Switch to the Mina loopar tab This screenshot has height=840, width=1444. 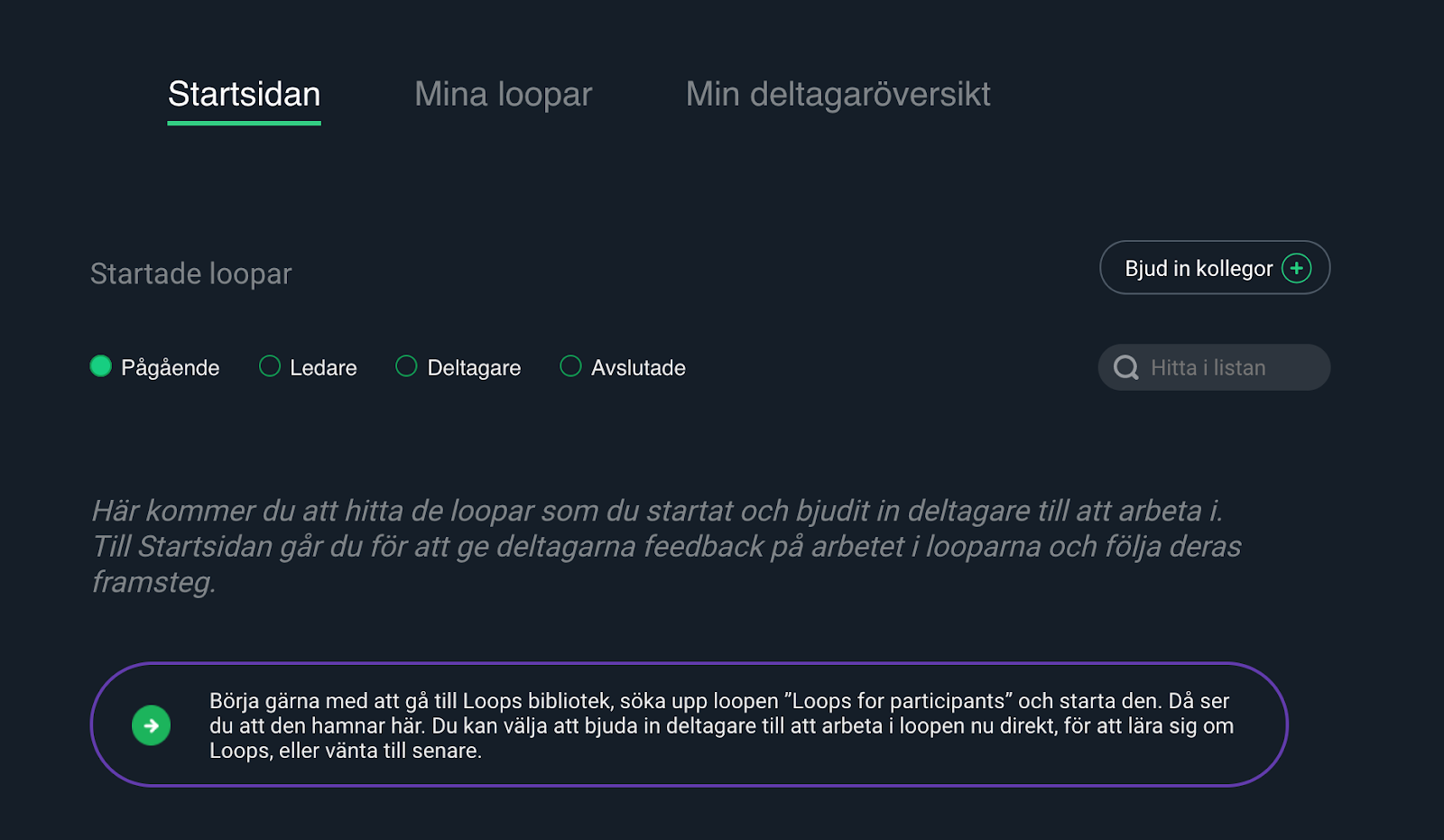504,94
